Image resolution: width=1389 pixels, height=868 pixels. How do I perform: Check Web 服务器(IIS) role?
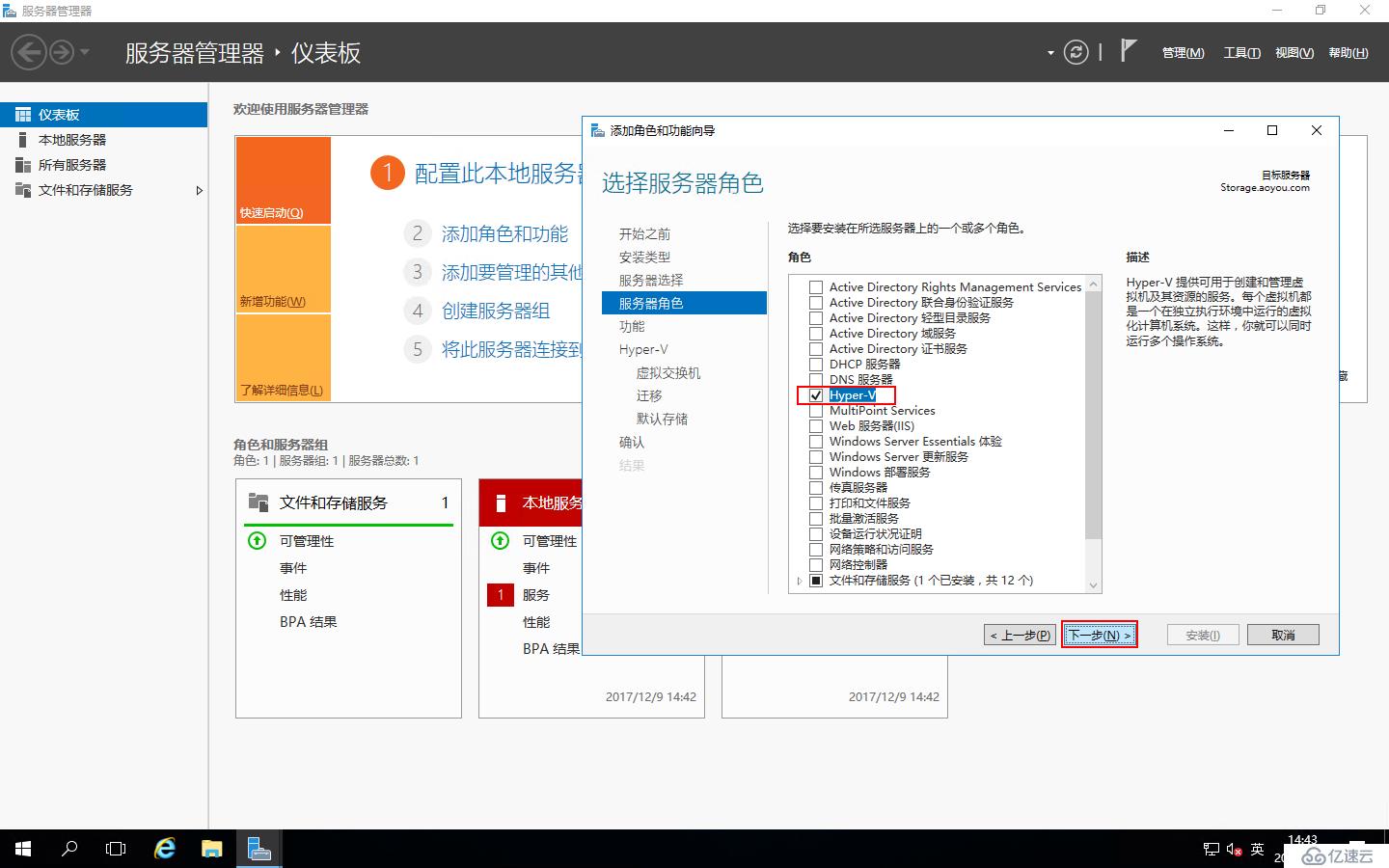(816, 426)
